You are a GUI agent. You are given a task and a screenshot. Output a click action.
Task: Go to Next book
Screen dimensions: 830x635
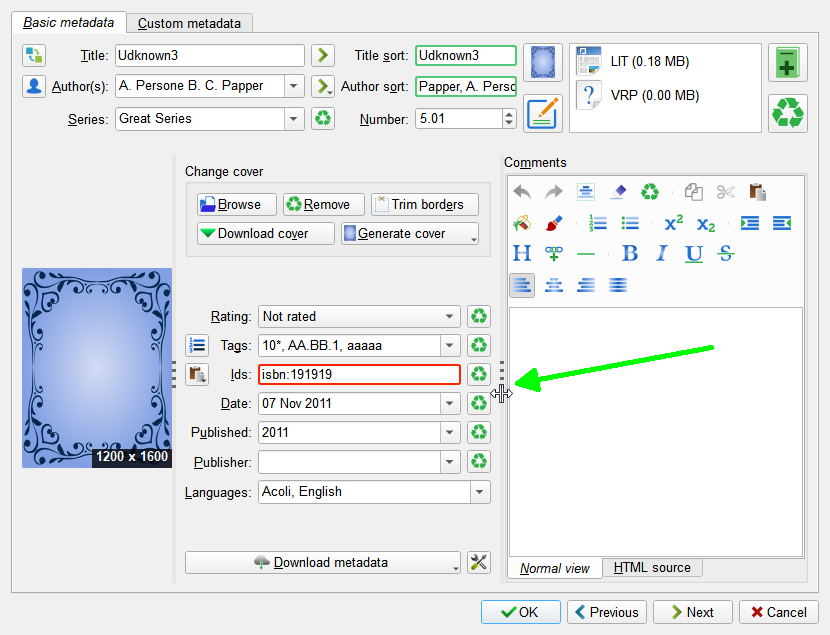tap(693, 612)
